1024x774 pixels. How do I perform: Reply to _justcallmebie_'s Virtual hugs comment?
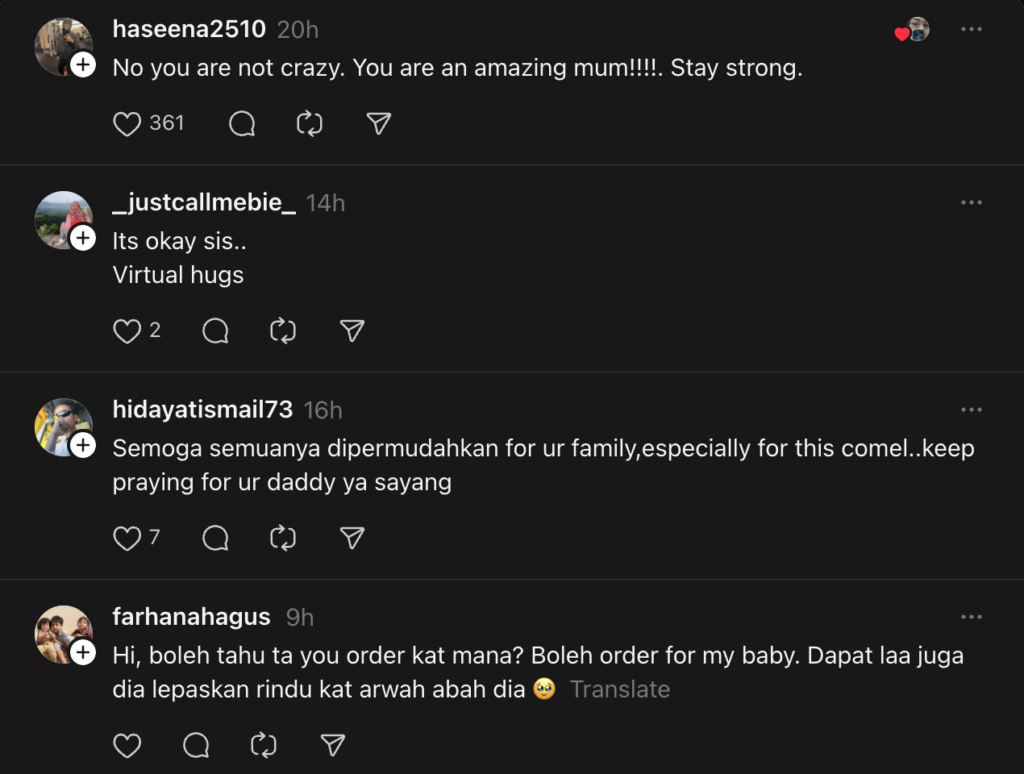pos(216,331)
